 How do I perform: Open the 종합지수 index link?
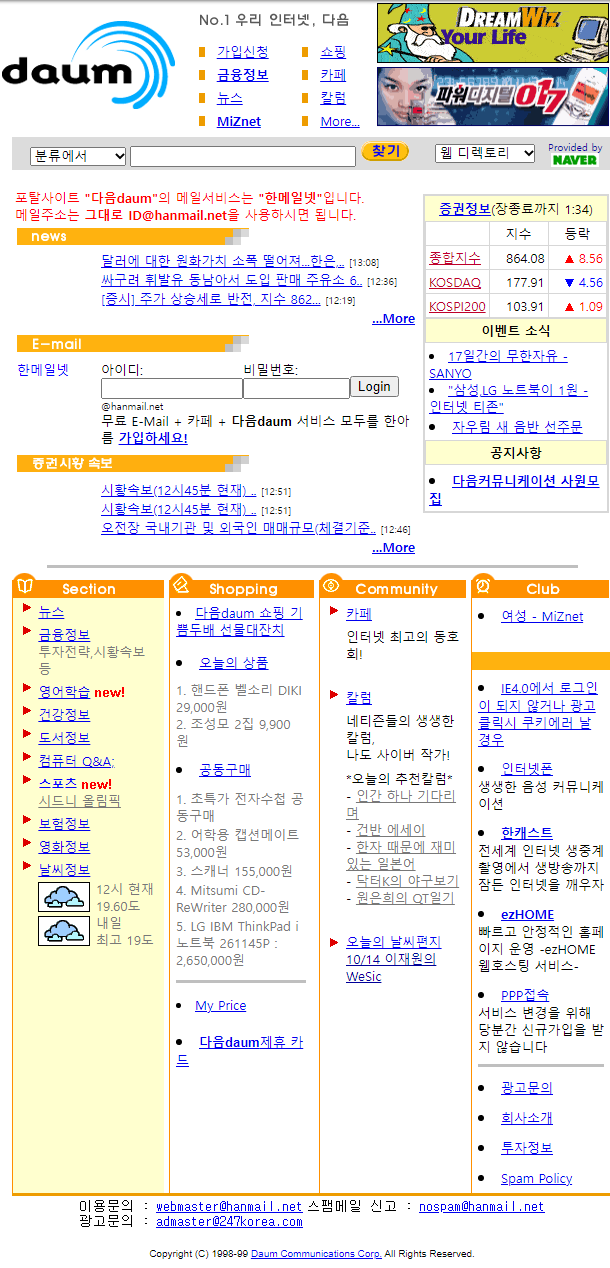coord(455,258)
